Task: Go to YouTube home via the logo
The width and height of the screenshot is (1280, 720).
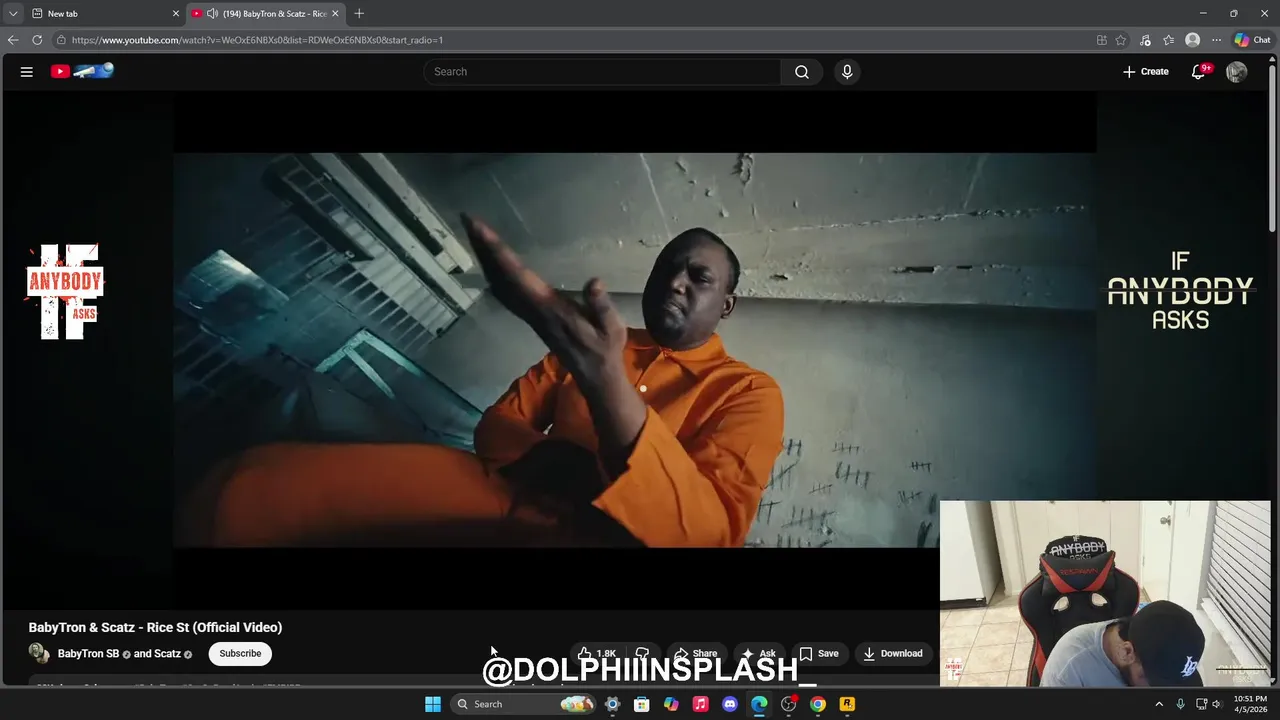Action: tap(82, 71)
